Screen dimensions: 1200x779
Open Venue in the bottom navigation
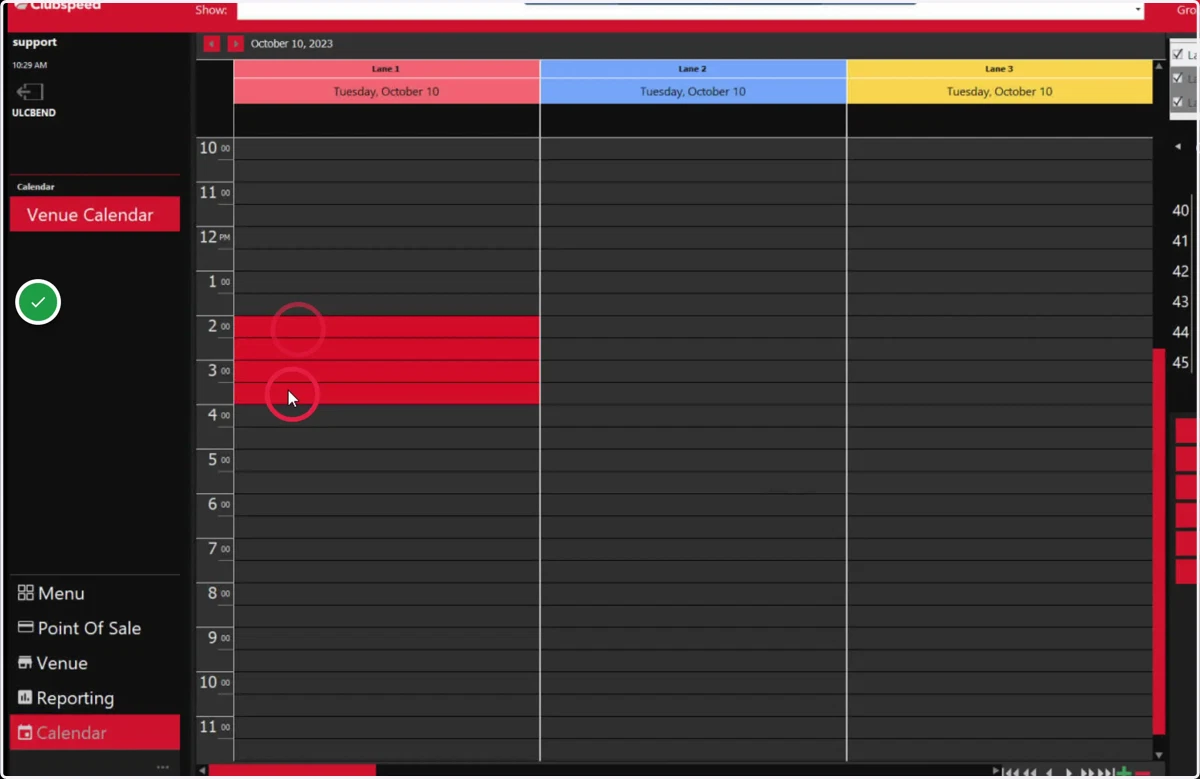click(x=62, y=663)
